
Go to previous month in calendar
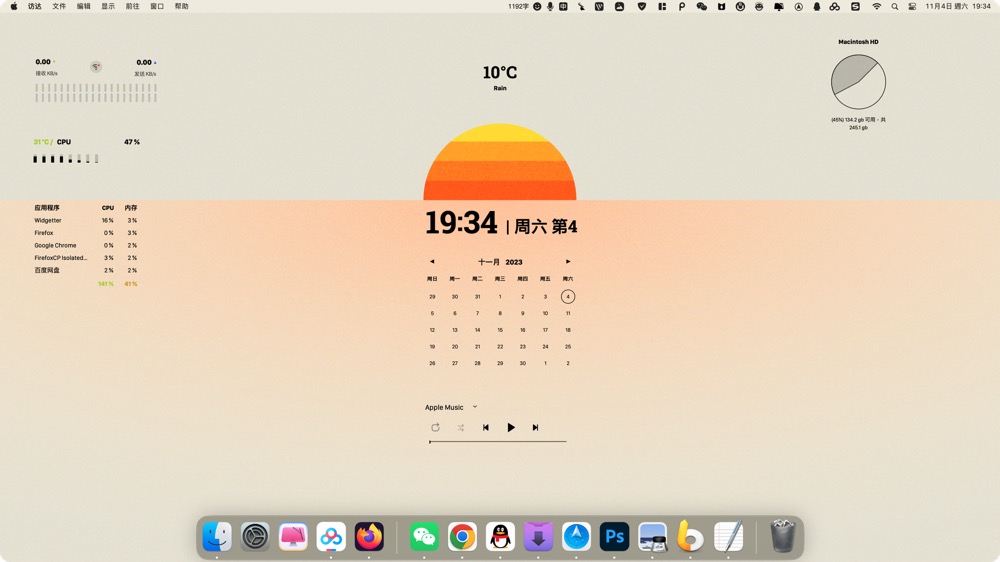coord(432,262)
